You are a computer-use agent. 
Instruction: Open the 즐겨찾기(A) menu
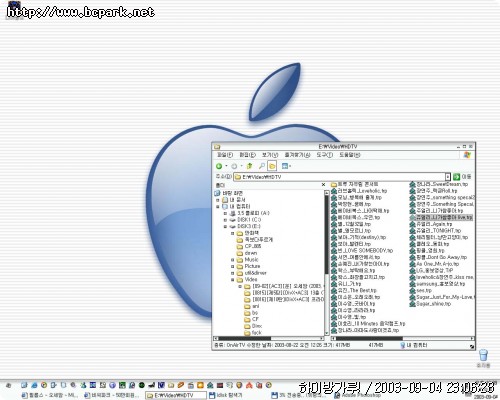(297, 155)
